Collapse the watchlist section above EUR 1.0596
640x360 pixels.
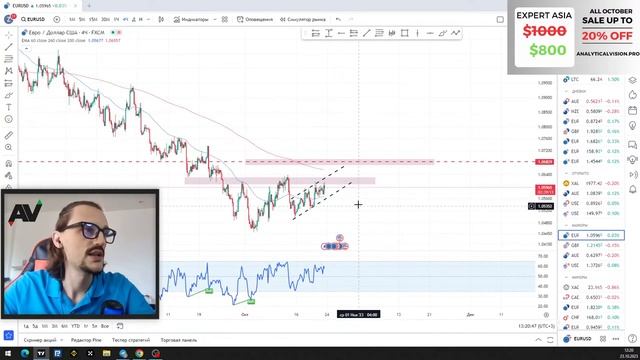tap(567, 225)
